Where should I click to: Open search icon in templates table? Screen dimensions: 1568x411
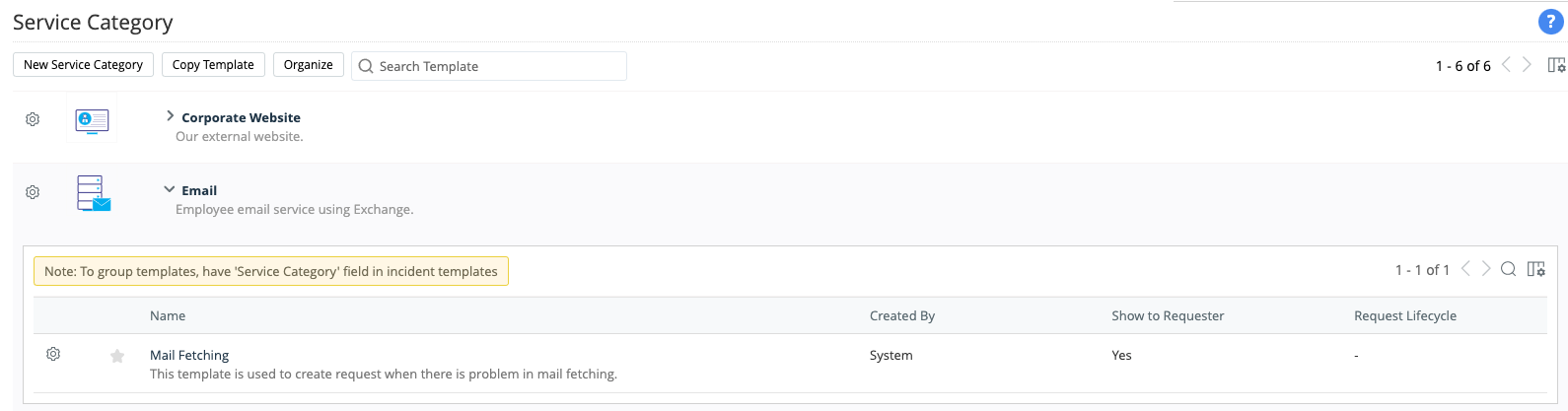[1508, 269]
